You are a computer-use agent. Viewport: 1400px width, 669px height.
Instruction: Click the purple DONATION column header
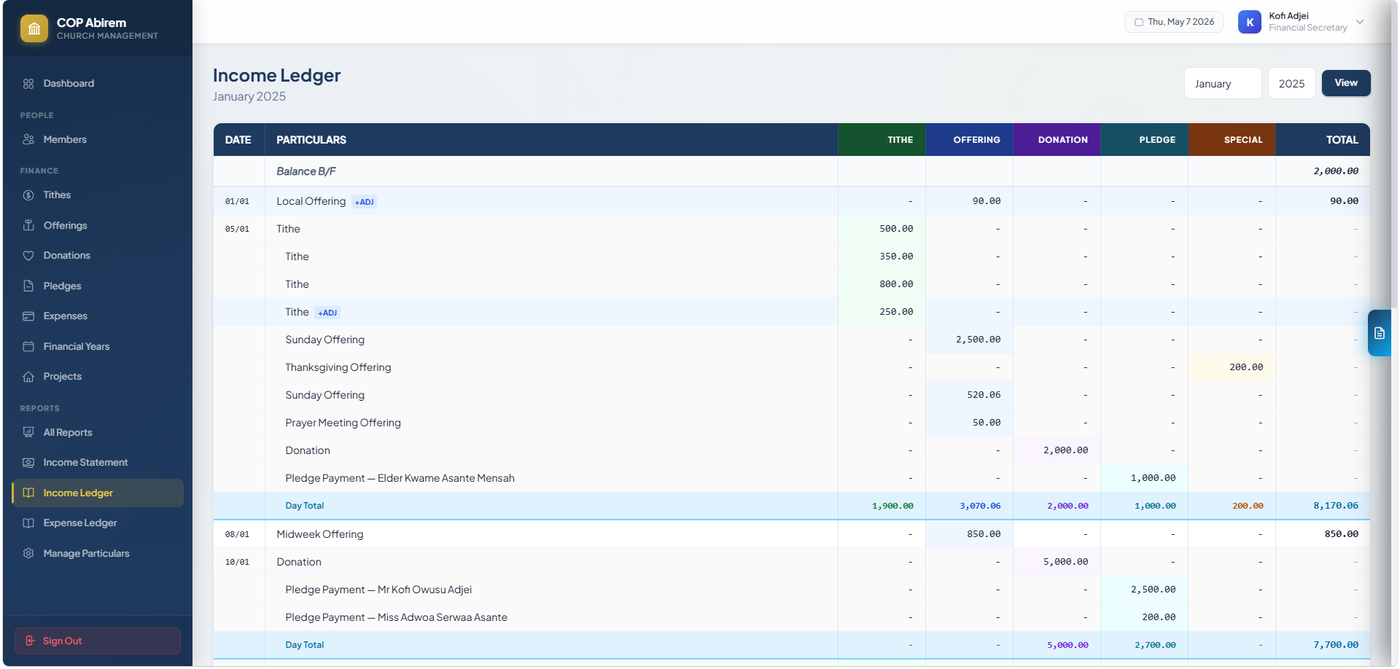(x=1057, y=140)
